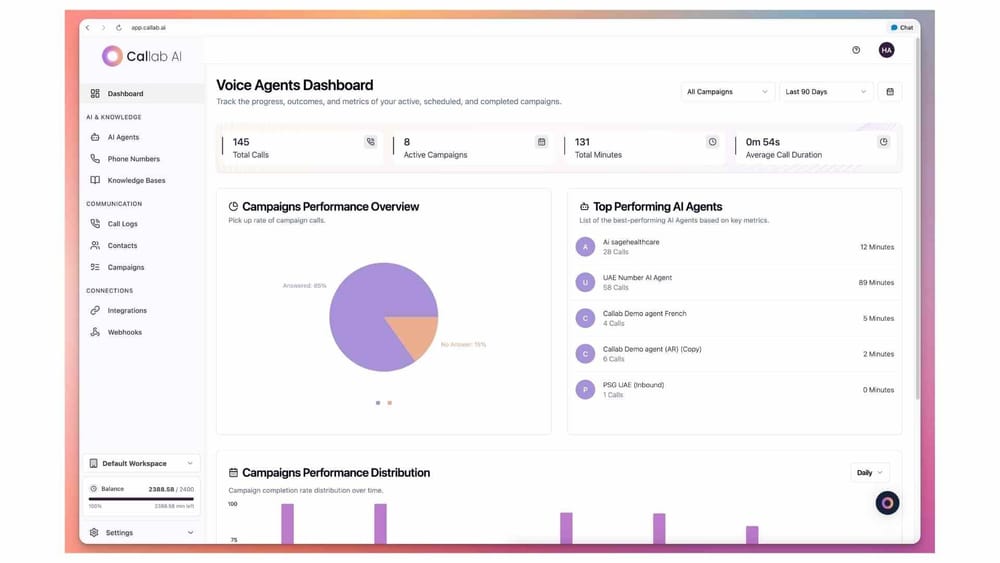Expand the Default Workspace selector
This screenshot has height=563, width=1000.
pyautogui.click(x=142, y=463)
